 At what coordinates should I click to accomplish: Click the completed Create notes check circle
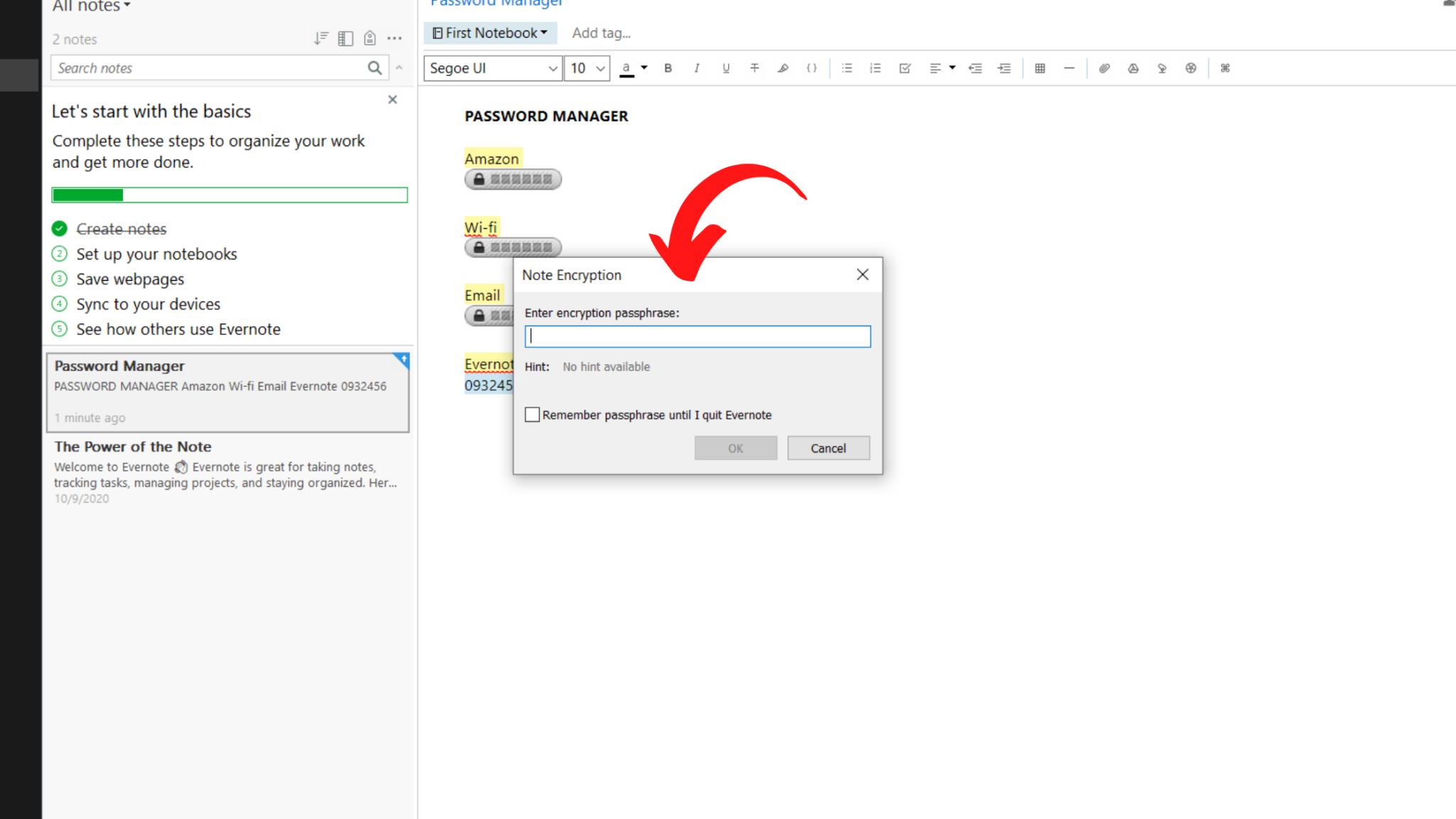point(60,229)
